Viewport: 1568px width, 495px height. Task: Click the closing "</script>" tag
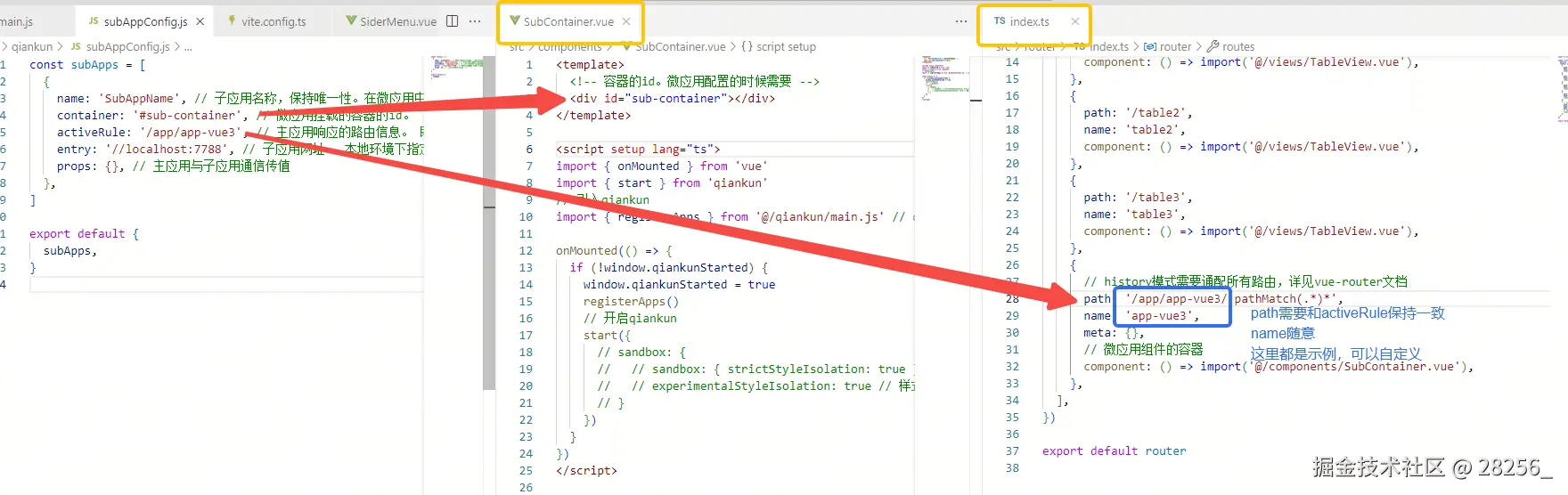coord(587,471)
